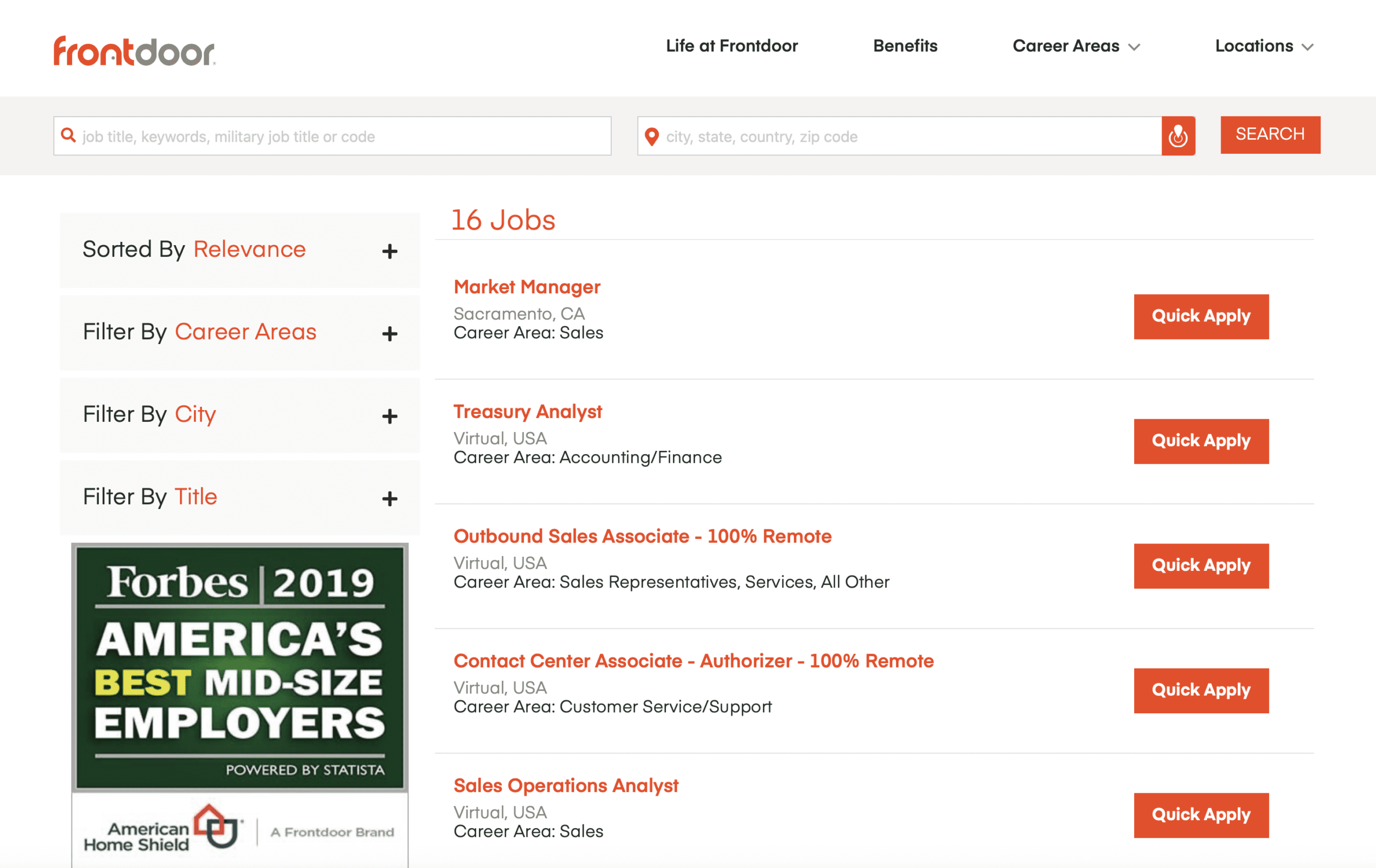The height and width of the screenshot is (868, 1376).
Task: Open the Benefits menu item
Action: pos(905,46)
